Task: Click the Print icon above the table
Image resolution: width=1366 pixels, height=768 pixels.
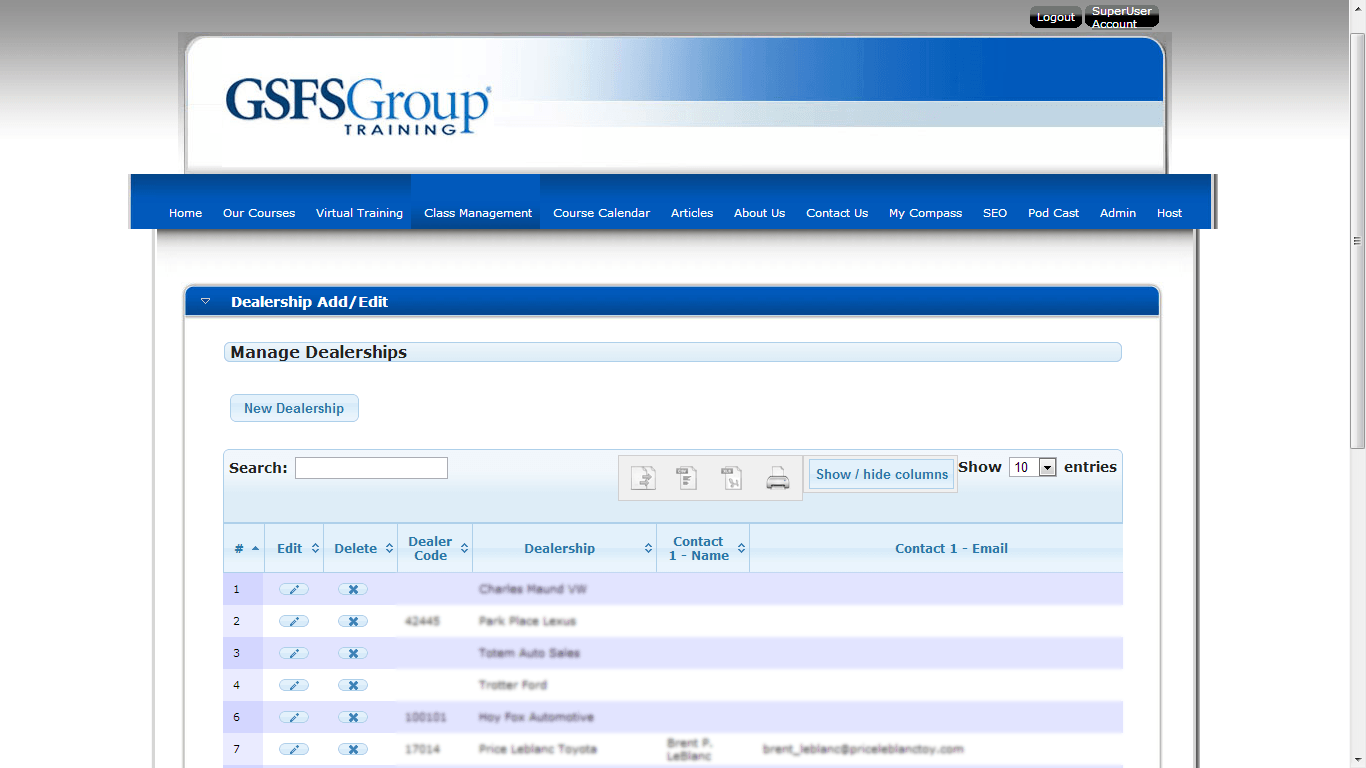Action: [x=778, y=478]
